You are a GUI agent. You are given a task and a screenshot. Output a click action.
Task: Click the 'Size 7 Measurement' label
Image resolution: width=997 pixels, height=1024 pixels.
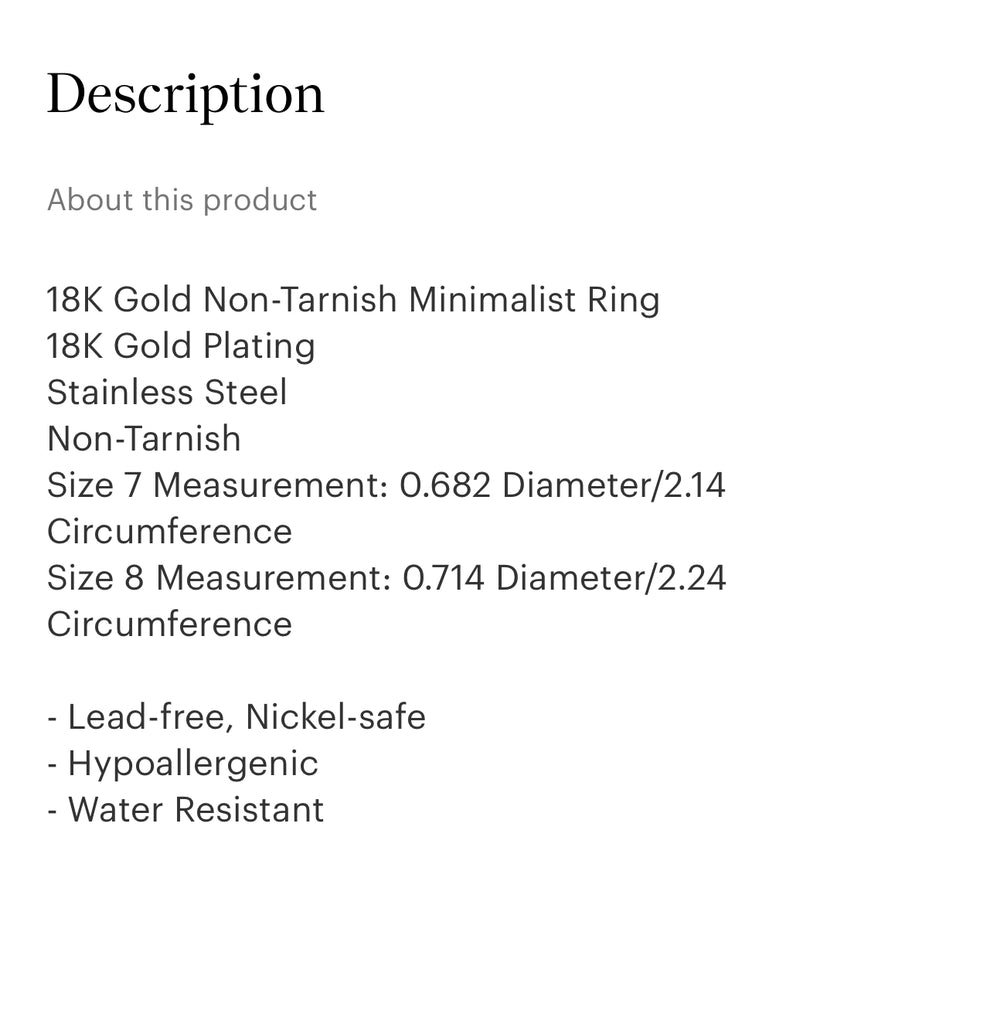coord(218,485)
